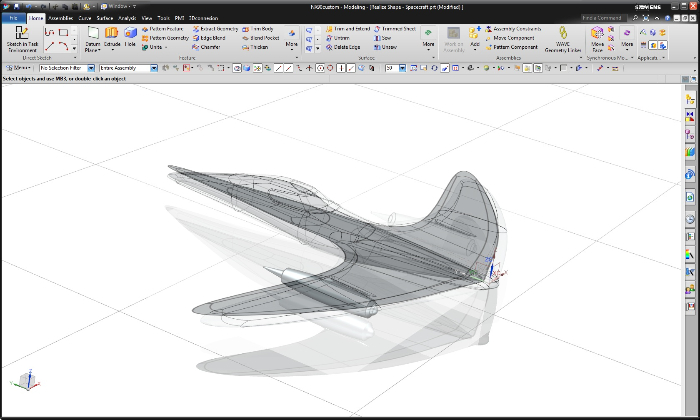Open the Menu dropdown button

pyautogui.click(x=16, y=68)
